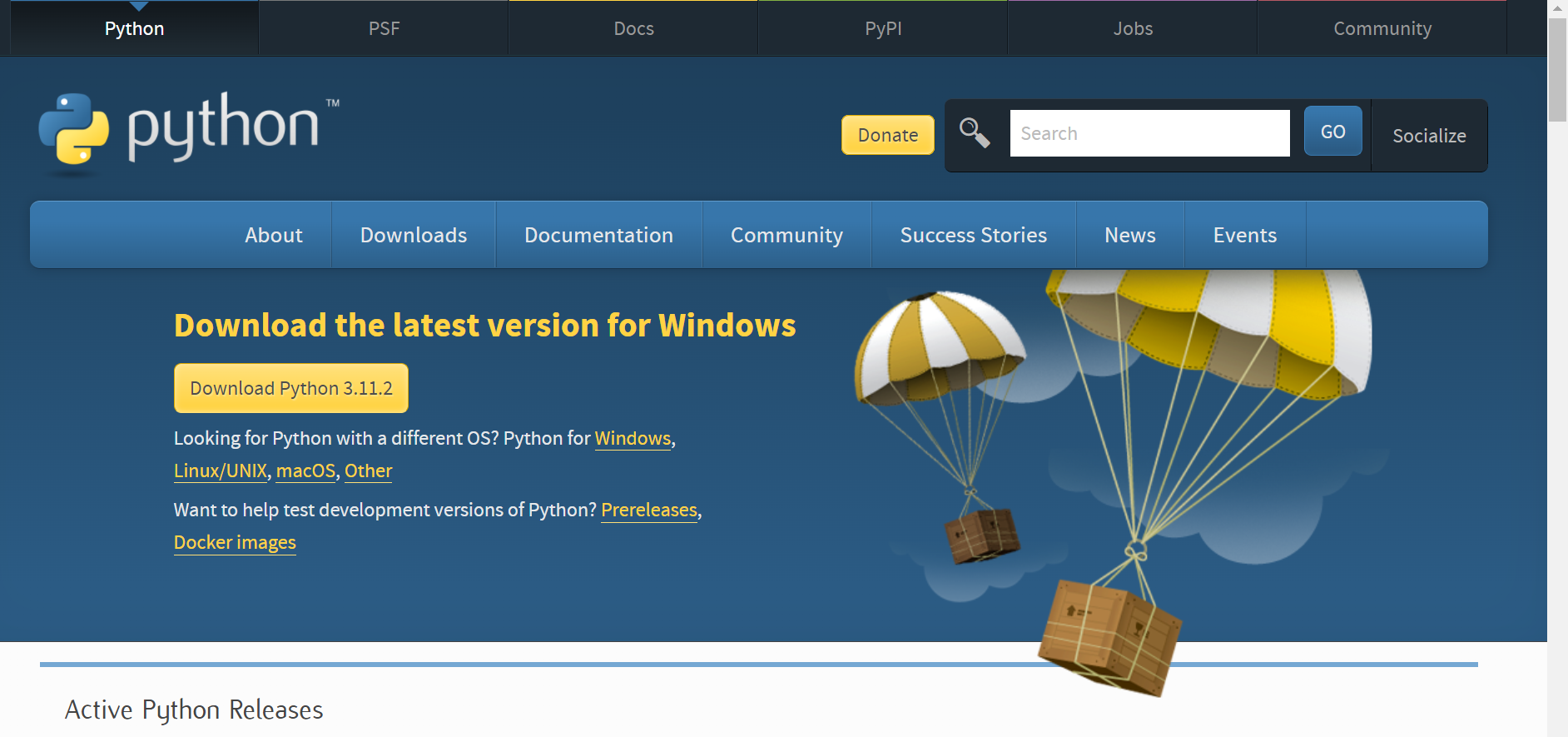Focus the Search text field

pos(1149,133)
